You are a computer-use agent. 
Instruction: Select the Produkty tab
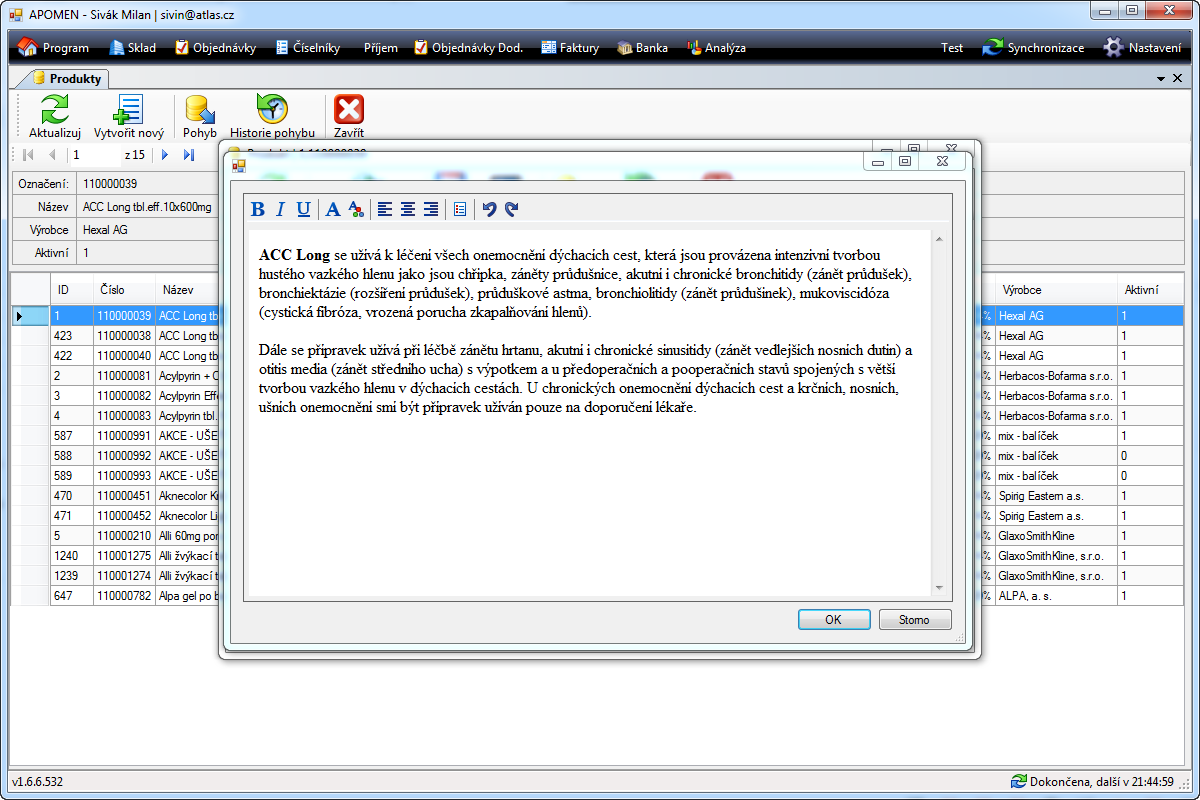coord(67,78)
